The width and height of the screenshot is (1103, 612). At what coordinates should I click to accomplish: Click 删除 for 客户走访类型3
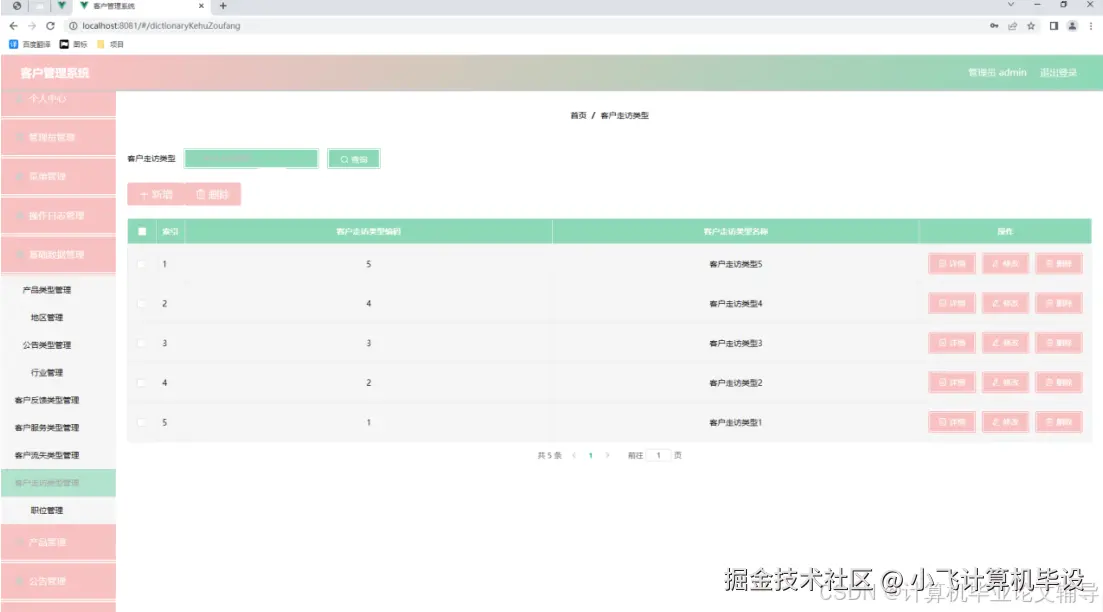coord(1059,343)
